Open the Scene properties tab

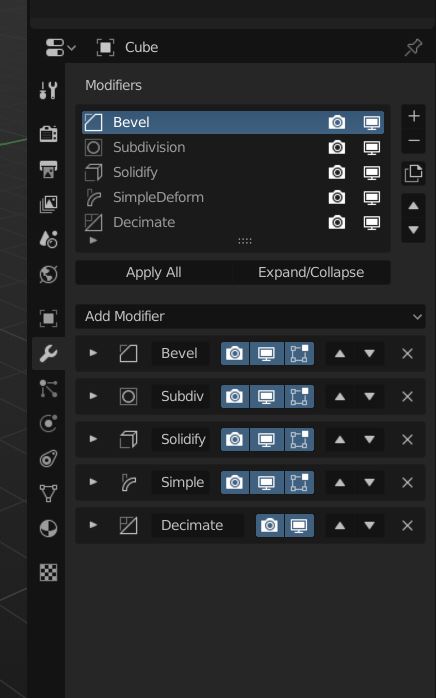[x=48, y=239]
